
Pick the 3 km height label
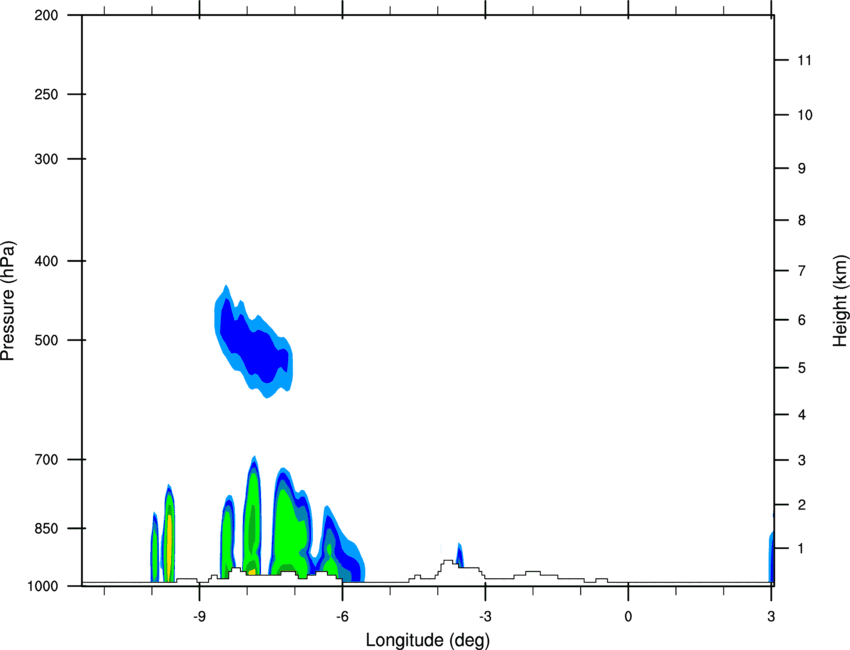click(802, 460)
